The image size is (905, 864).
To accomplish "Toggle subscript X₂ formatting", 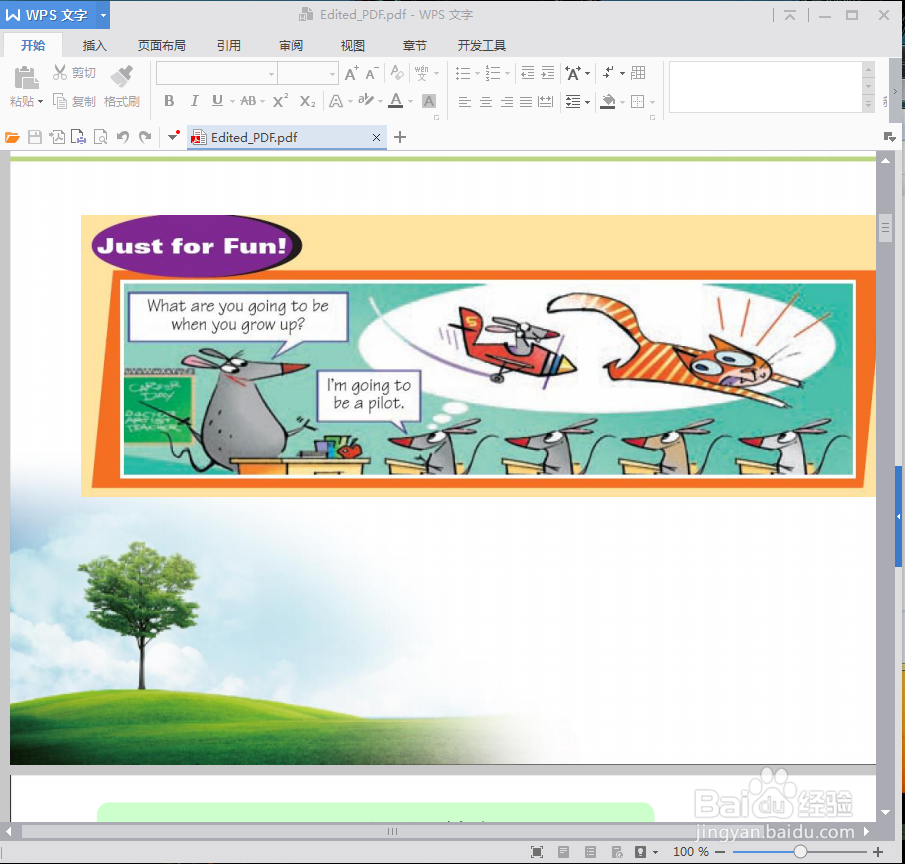I will tap(308, 102).
